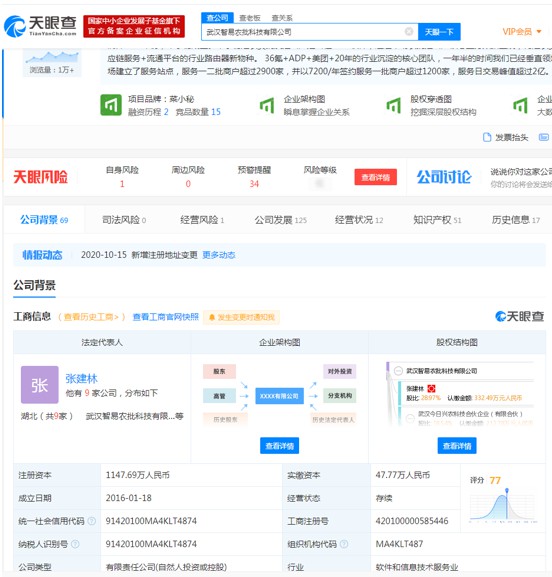The width and height of the screenshot is (552, 577).
Task: Click the 周边风险 count 0
Action: [188, 184]
